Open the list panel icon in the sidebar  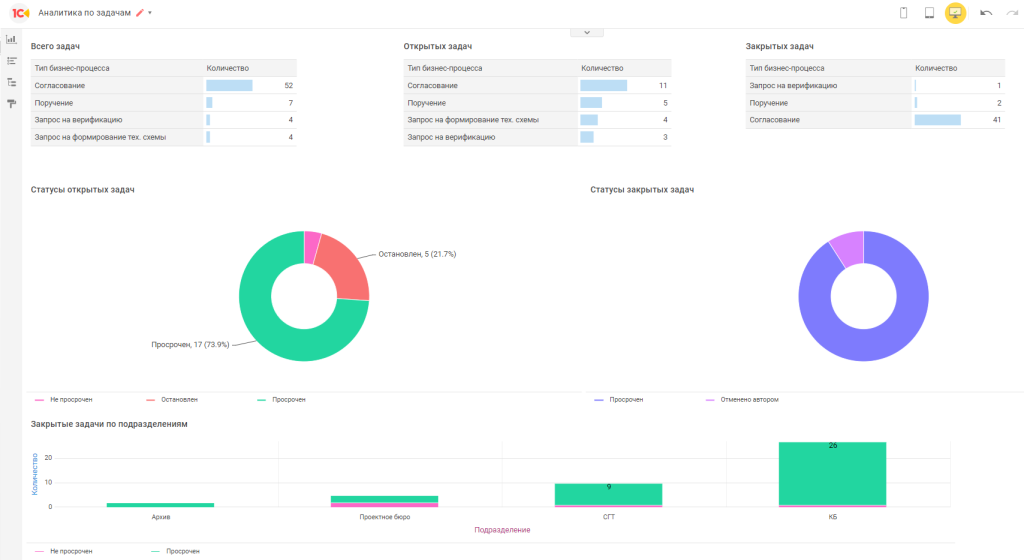tap(12, 61)
